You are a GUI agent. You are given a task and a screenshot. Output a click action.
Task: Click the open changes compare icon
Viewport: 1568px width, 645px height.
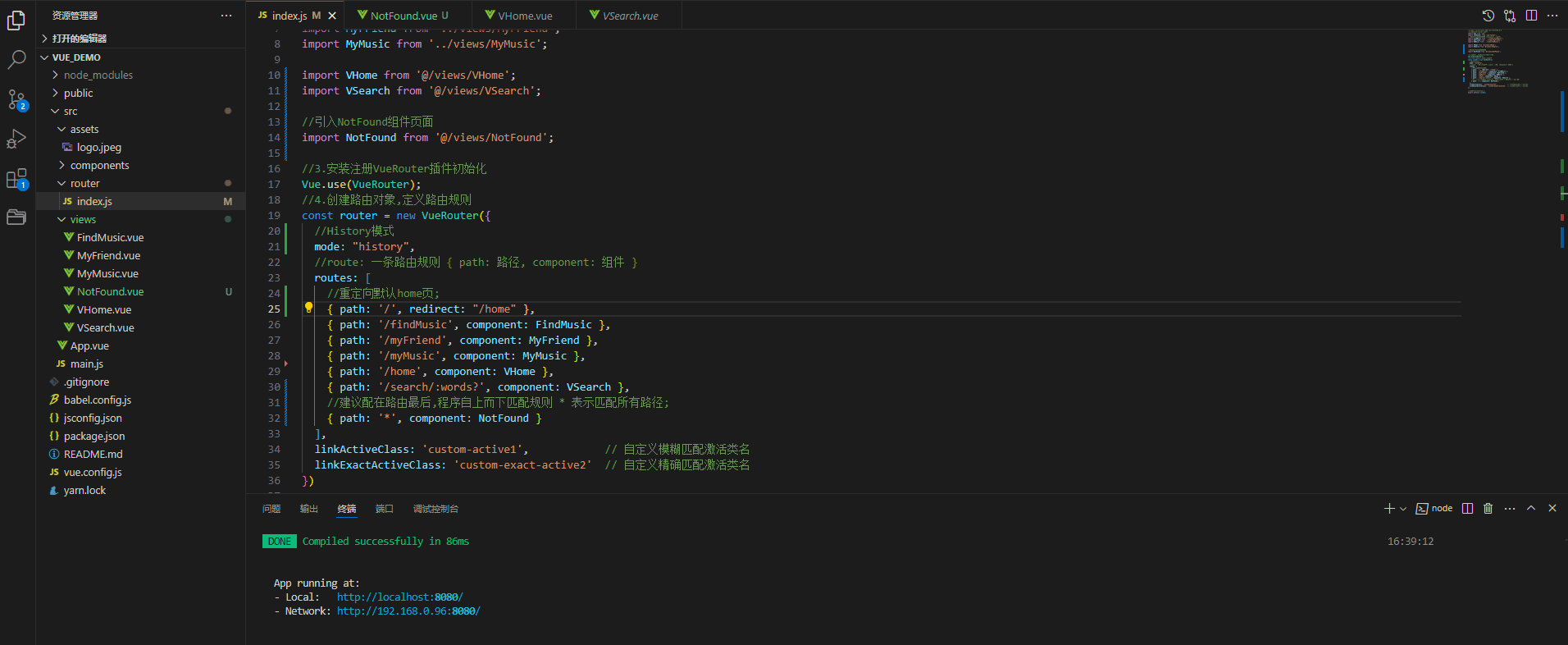pyautogui.click(x=1510, y=16)
